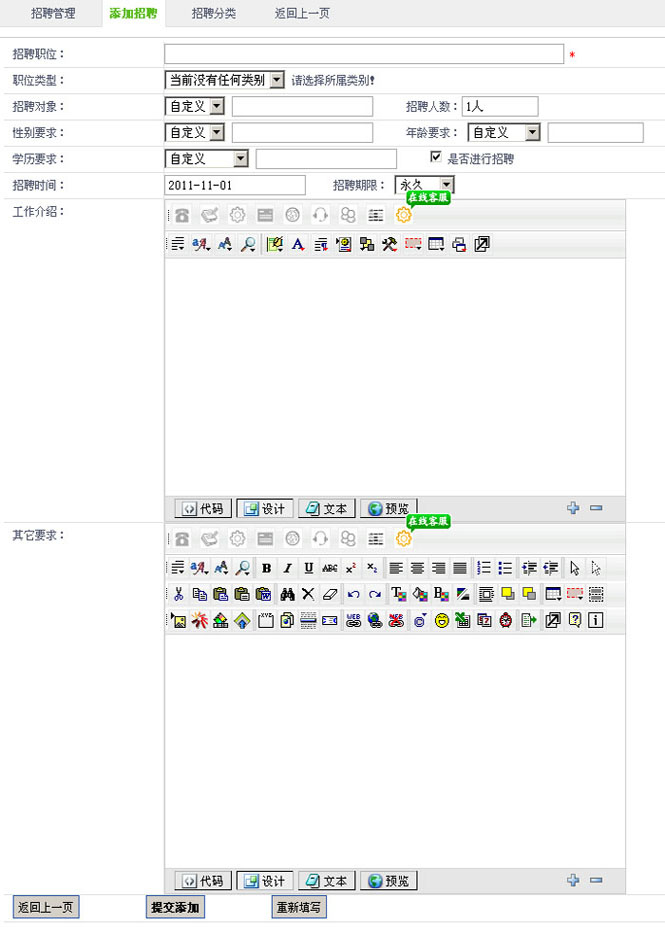This screenshot has width=665, height=935.
Task: Click the smiley emoticon icon
Action: [x=441, y=620]
